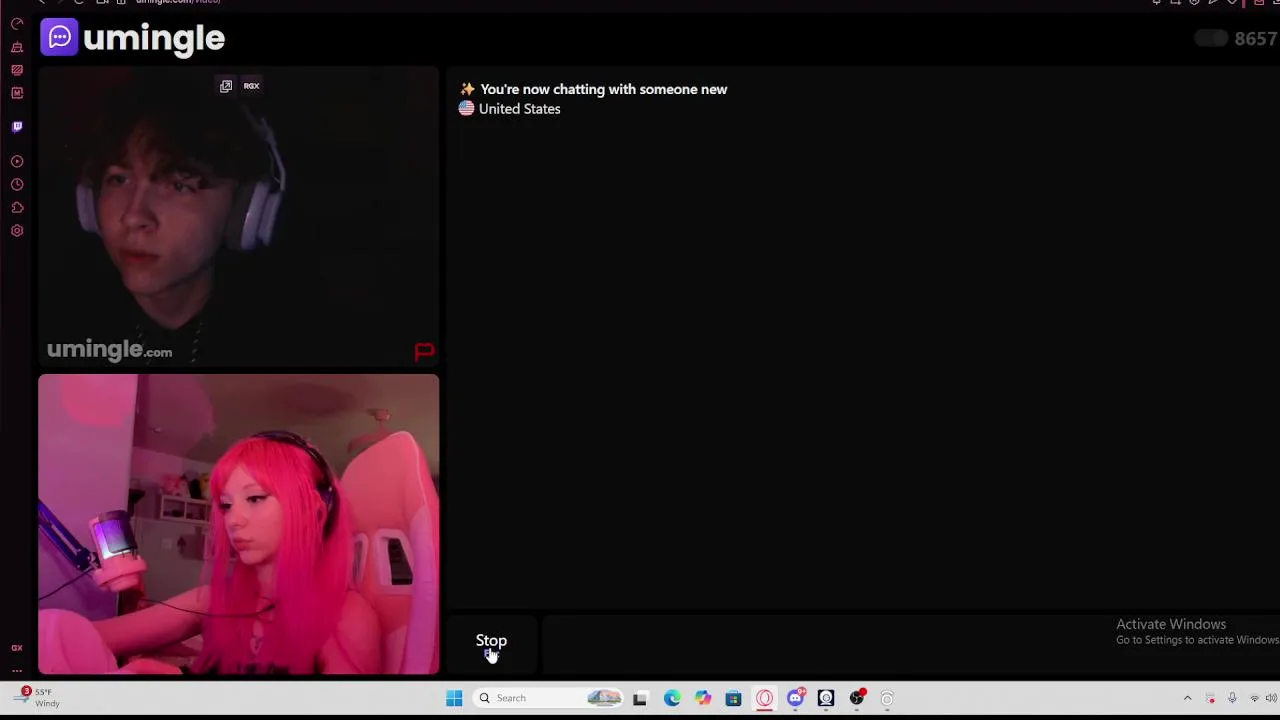
Task: Launch Microsoft Edge from the taskbar
Action: tap(672, 698)
